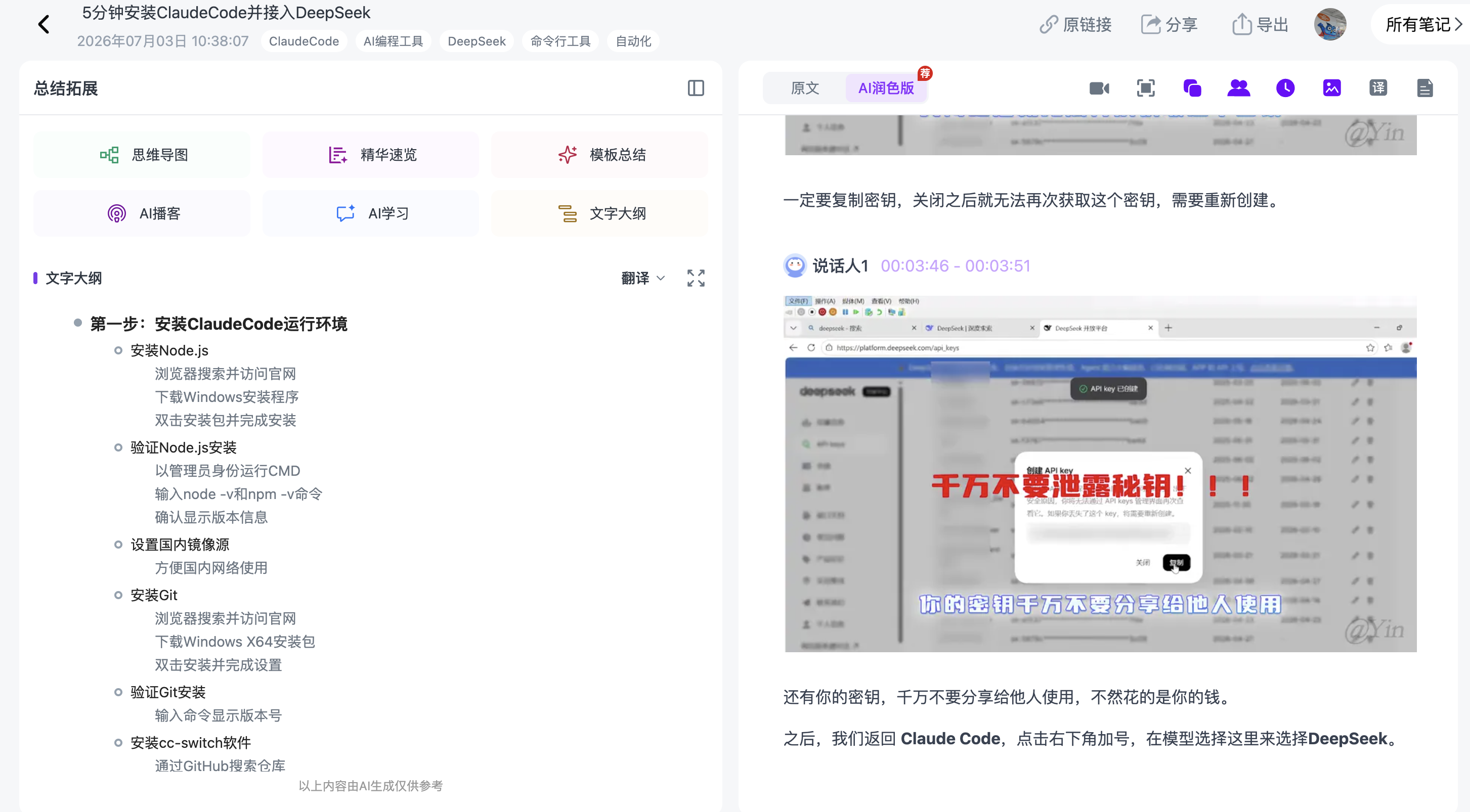Go back using the left arrow
This screenshot has height=812, width=1470.
(44, 24)
